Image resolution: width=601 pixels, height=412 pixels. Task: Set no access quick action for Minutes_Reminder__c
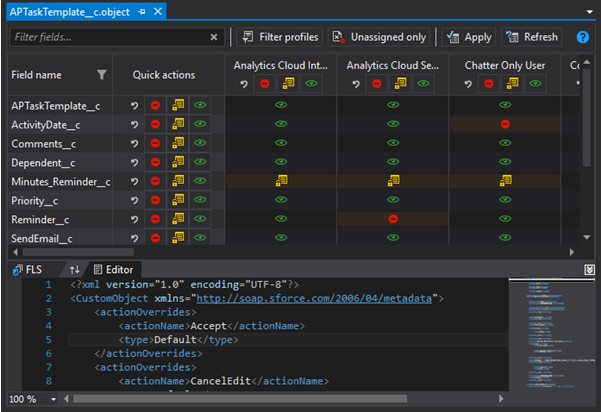155,181
